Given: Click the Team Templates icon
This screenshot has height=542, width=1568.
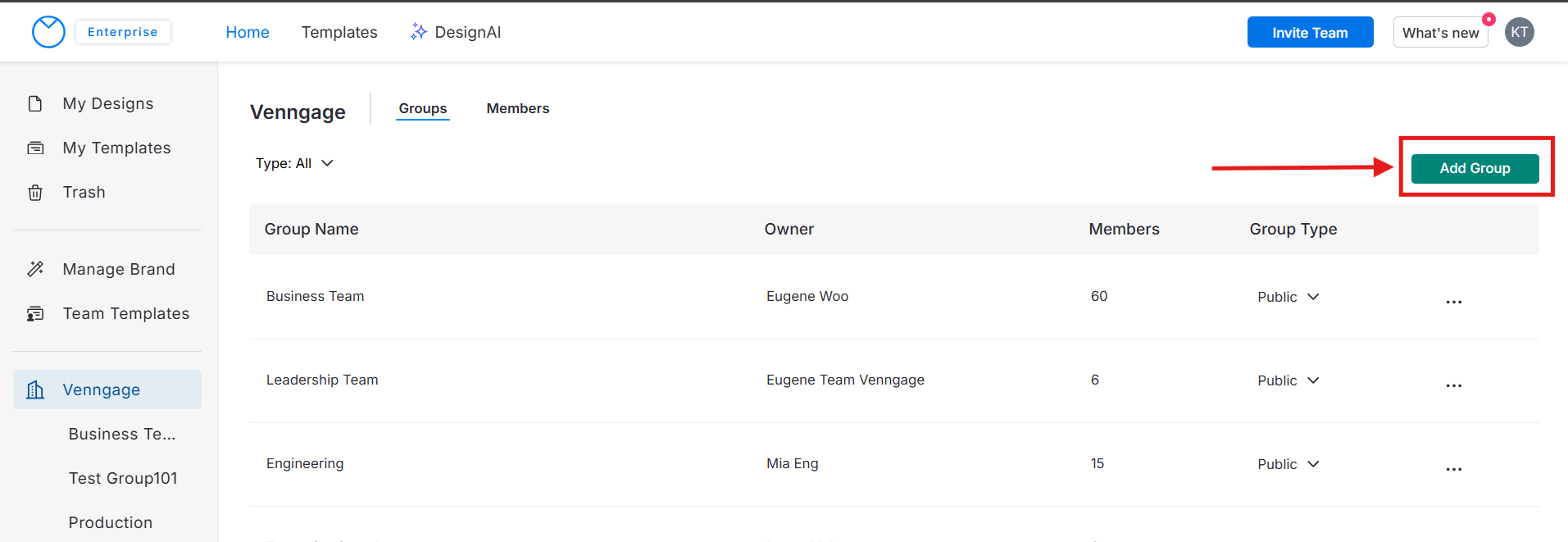Looking at the screenshot, I should click(x=35, y=313).
